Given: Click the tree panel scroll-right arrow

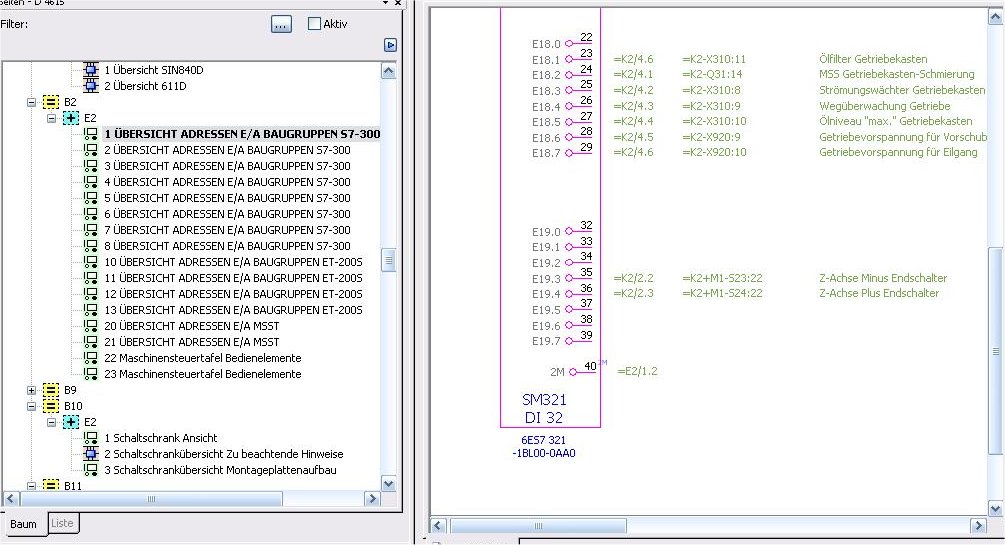Looking at the screenshot, I should click(372, 498).
